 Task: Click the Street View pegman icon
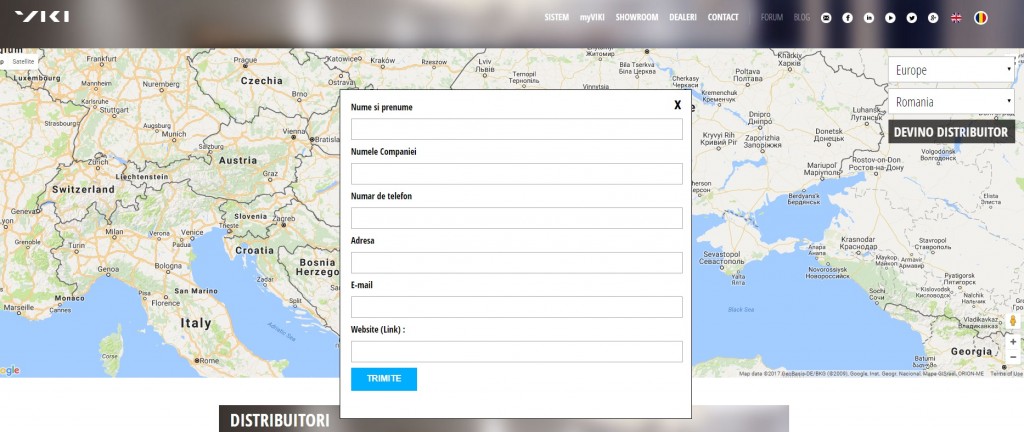(1012, 322)
